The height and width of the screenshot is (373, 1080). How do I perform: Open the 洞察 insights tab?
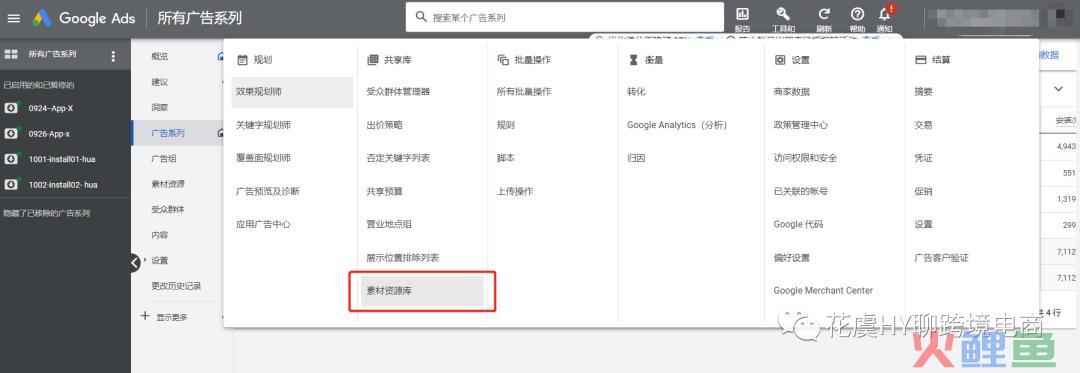click(x=160, y=107)
